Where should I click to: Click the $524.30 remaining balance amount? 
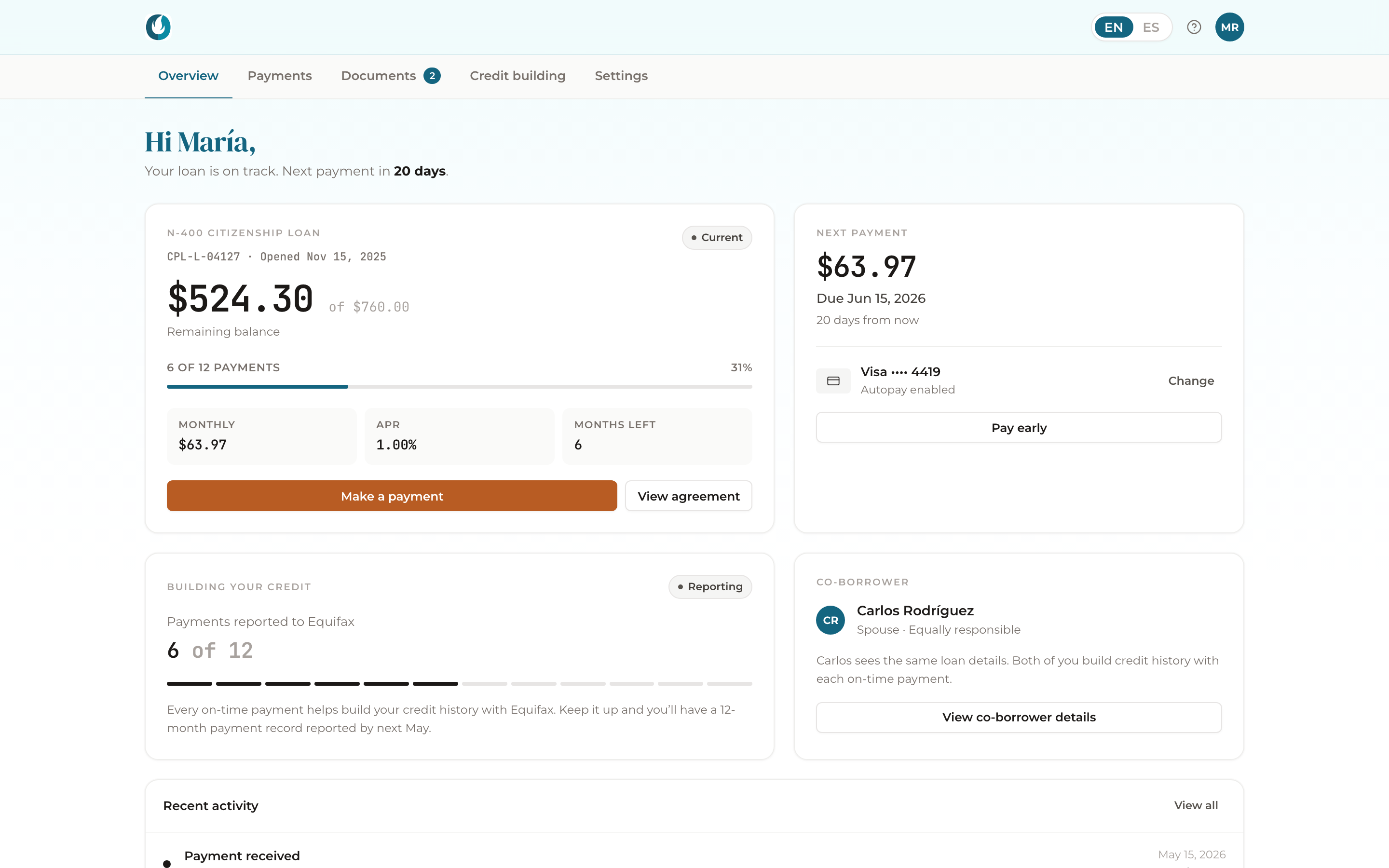(x=241, y=299)
